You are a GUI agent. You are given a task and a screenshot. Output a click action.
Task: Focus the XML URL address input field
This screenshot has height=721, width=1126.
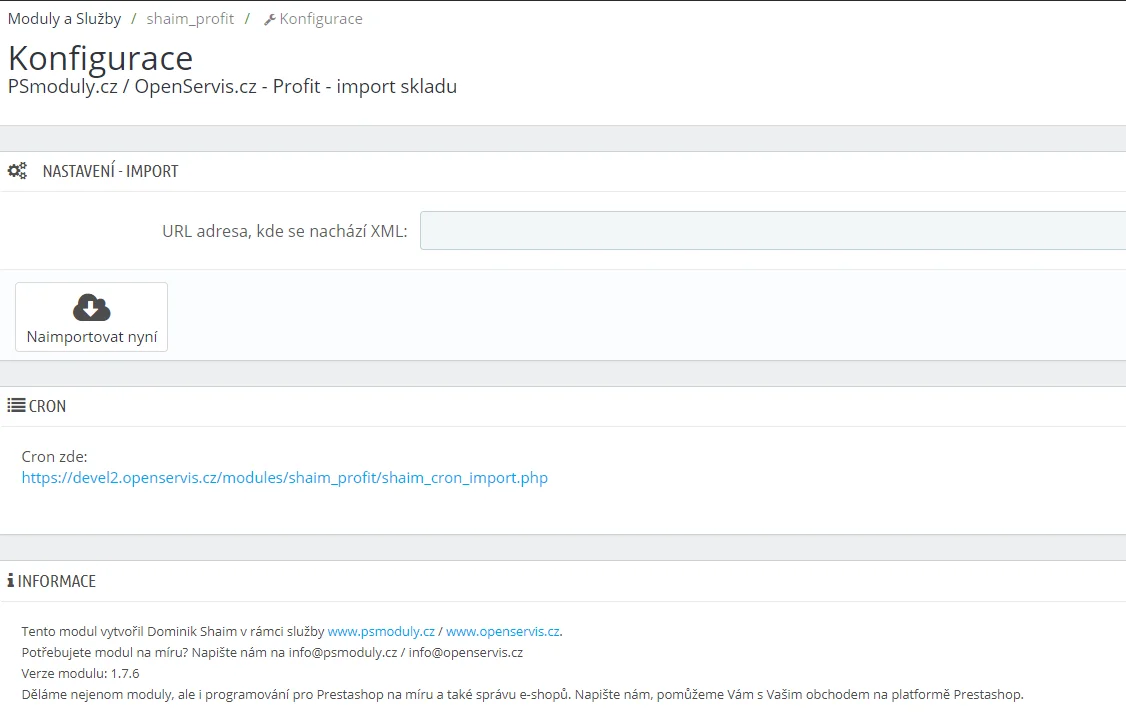[x=772, y=231]
